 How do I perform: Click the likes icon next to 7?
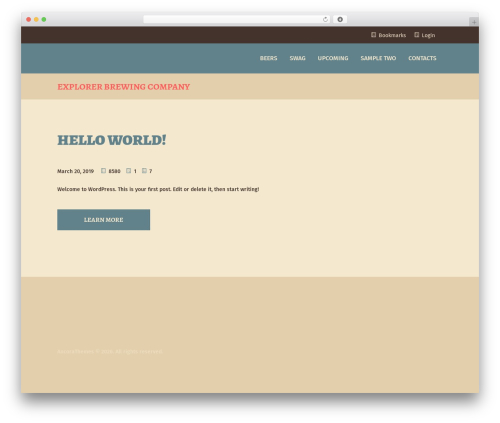click(144, 171)
